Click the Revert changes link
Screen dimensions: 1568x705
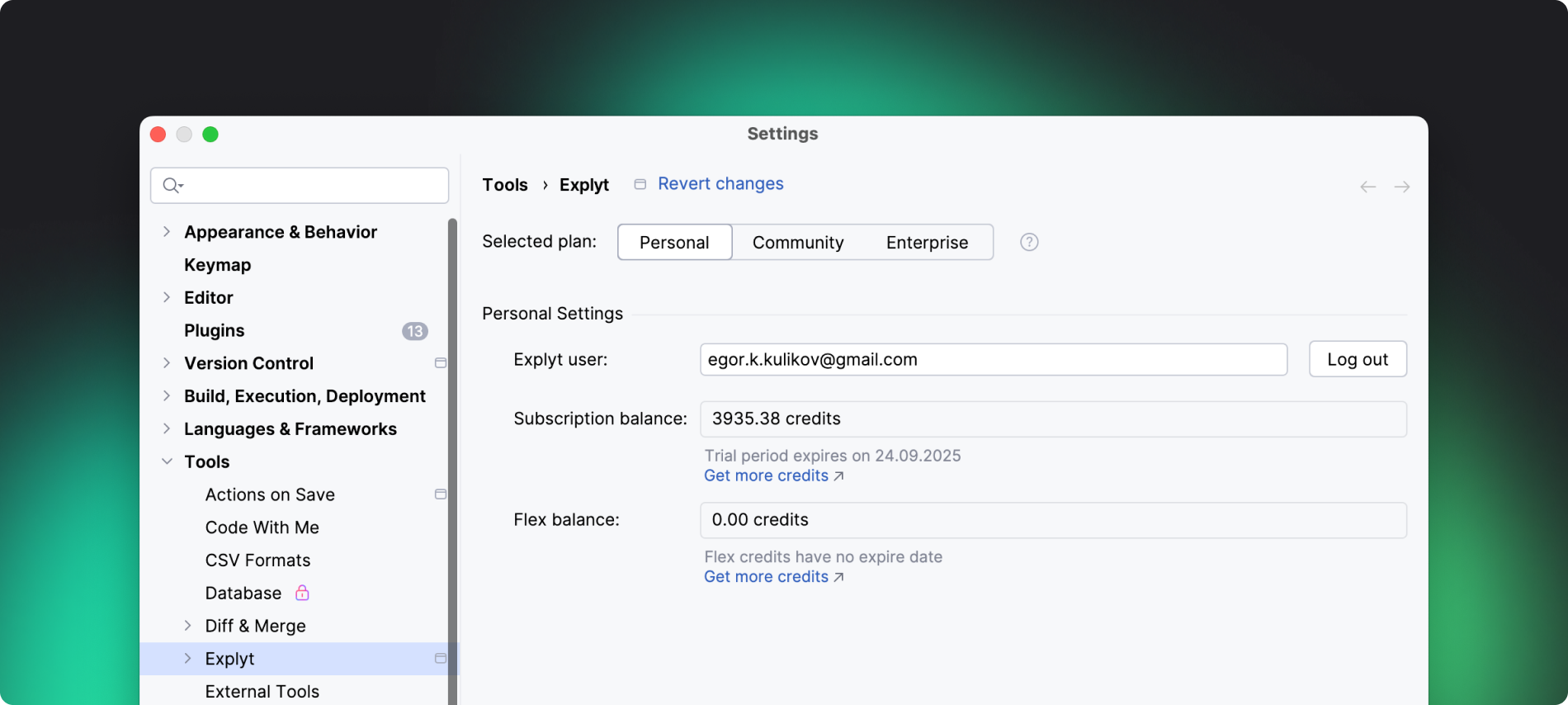pyautogui.click(x=720, y=184)
